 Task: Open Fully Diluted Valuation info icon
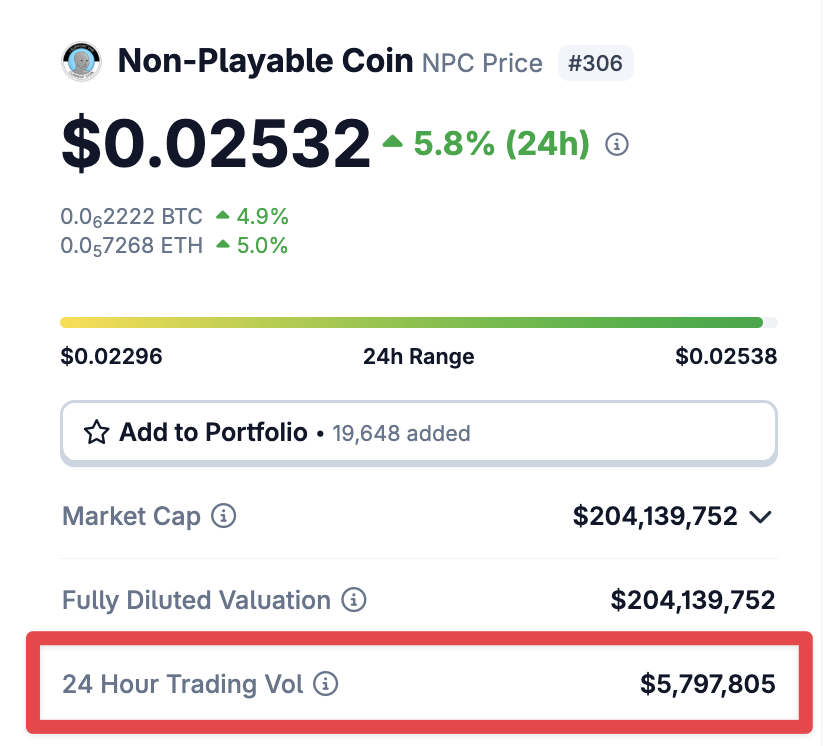354,600
